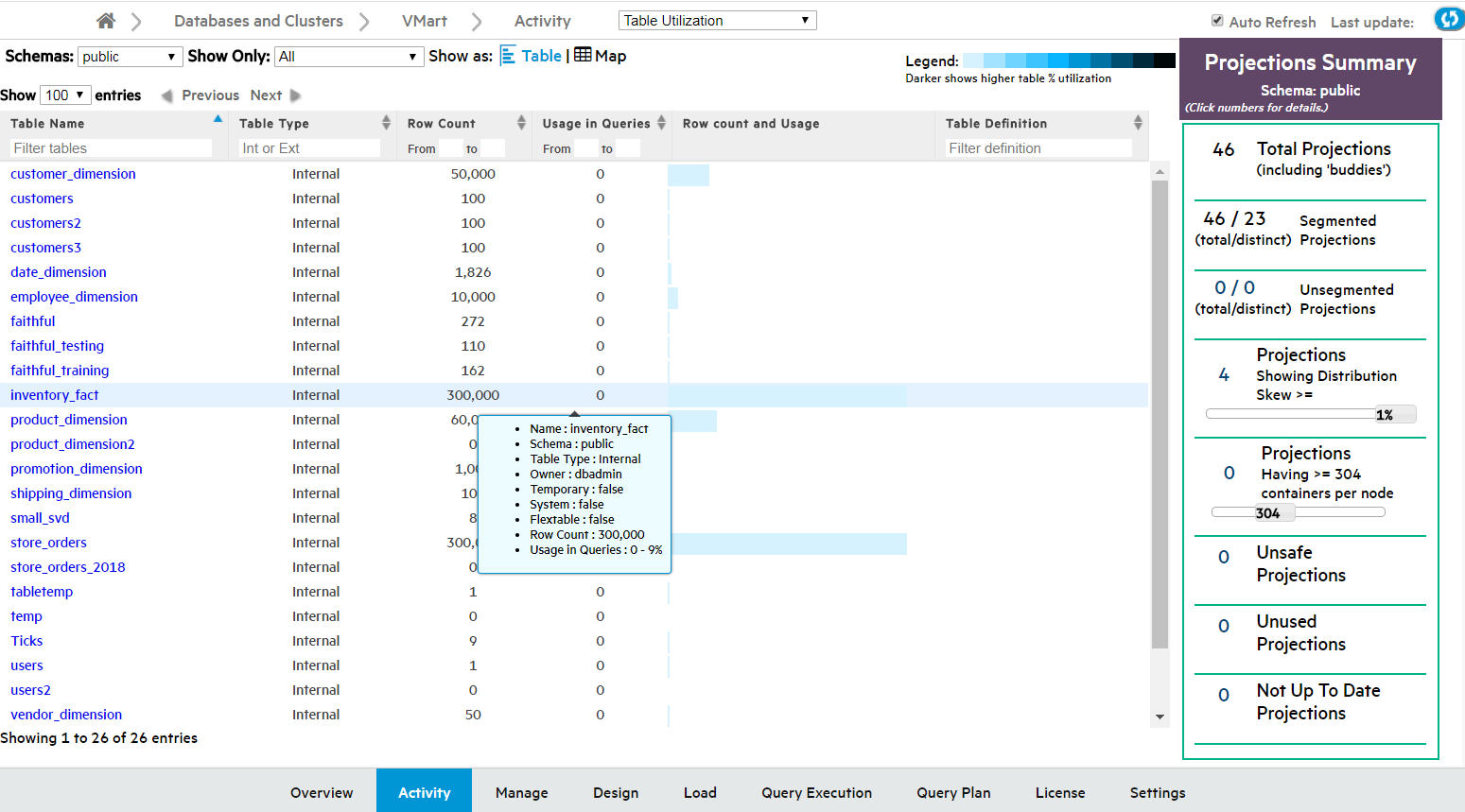Open the customer_dimension table link

(x=73, y=174)
